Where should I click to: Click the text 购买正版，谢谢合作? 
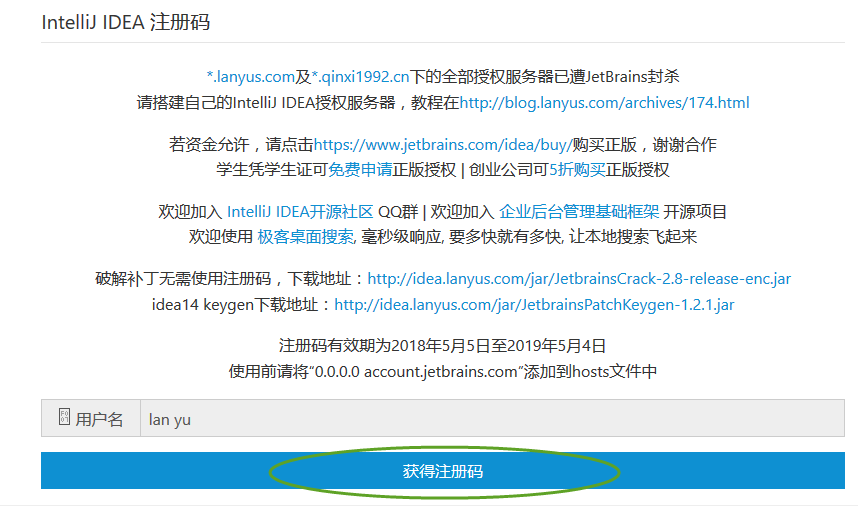pos(645,145)
